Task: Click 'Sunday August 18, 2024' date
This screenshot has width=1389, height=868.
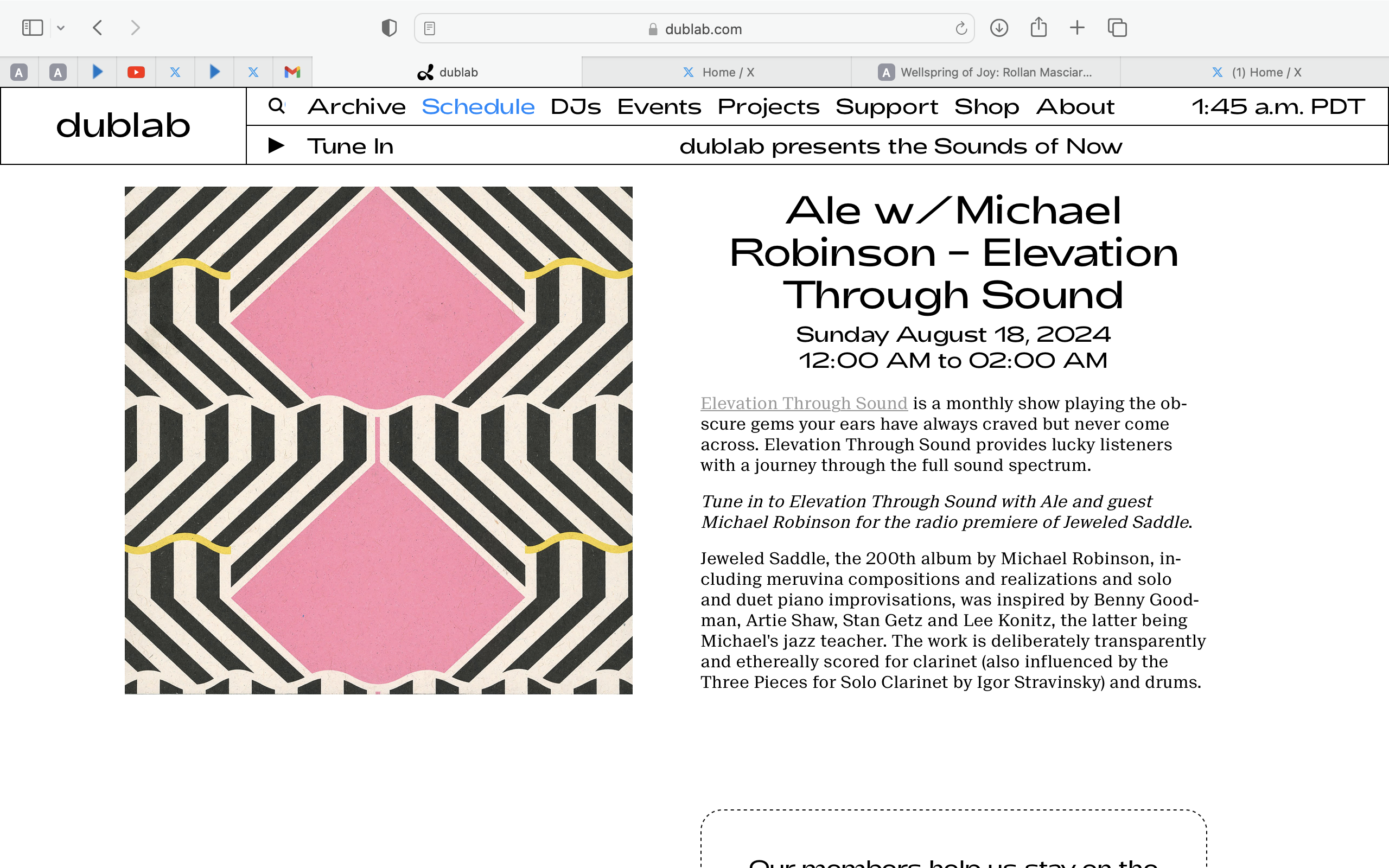Action: click(x=953, y=334)
